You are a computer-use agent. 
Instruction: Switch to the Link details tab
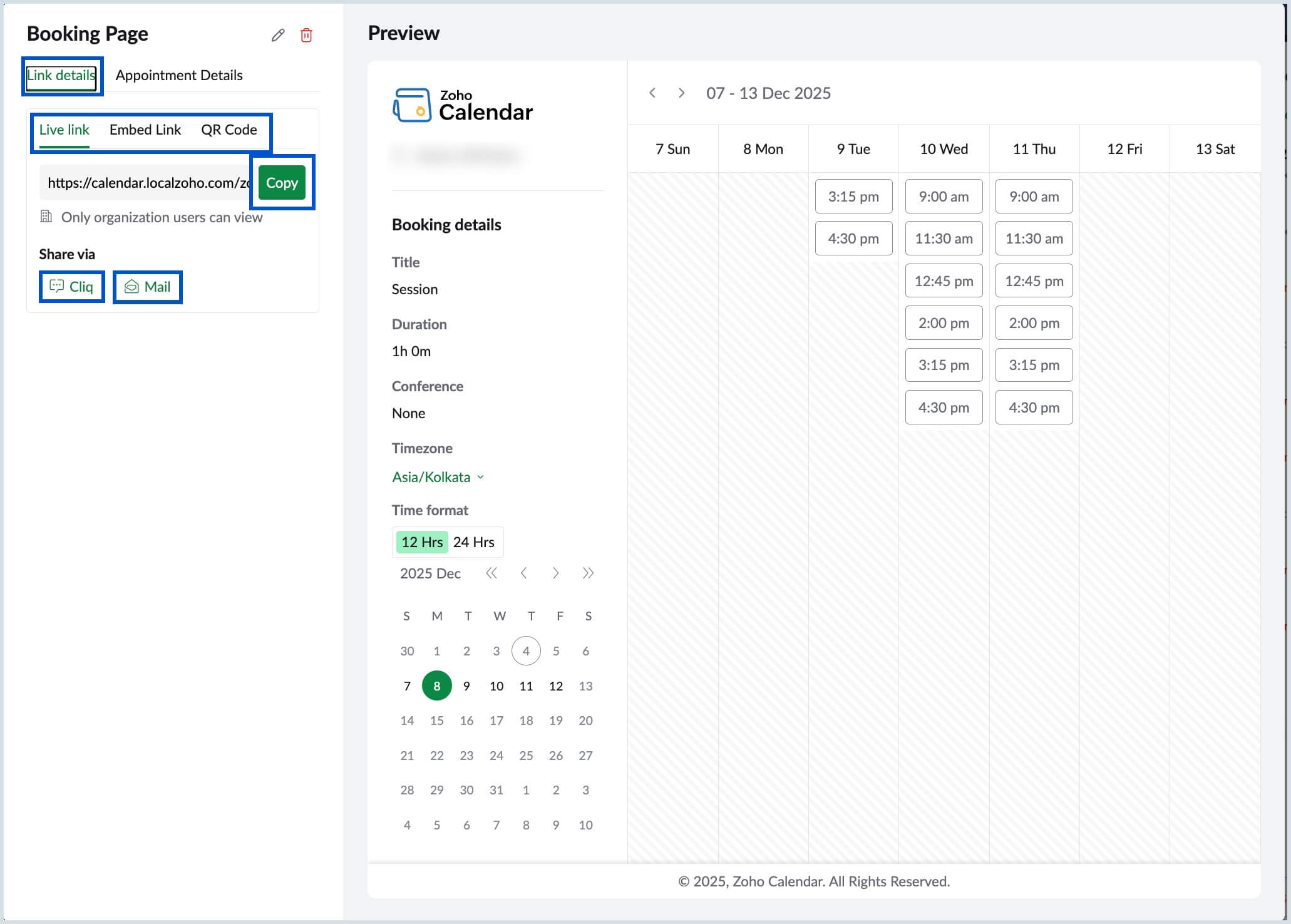(61, 76)
